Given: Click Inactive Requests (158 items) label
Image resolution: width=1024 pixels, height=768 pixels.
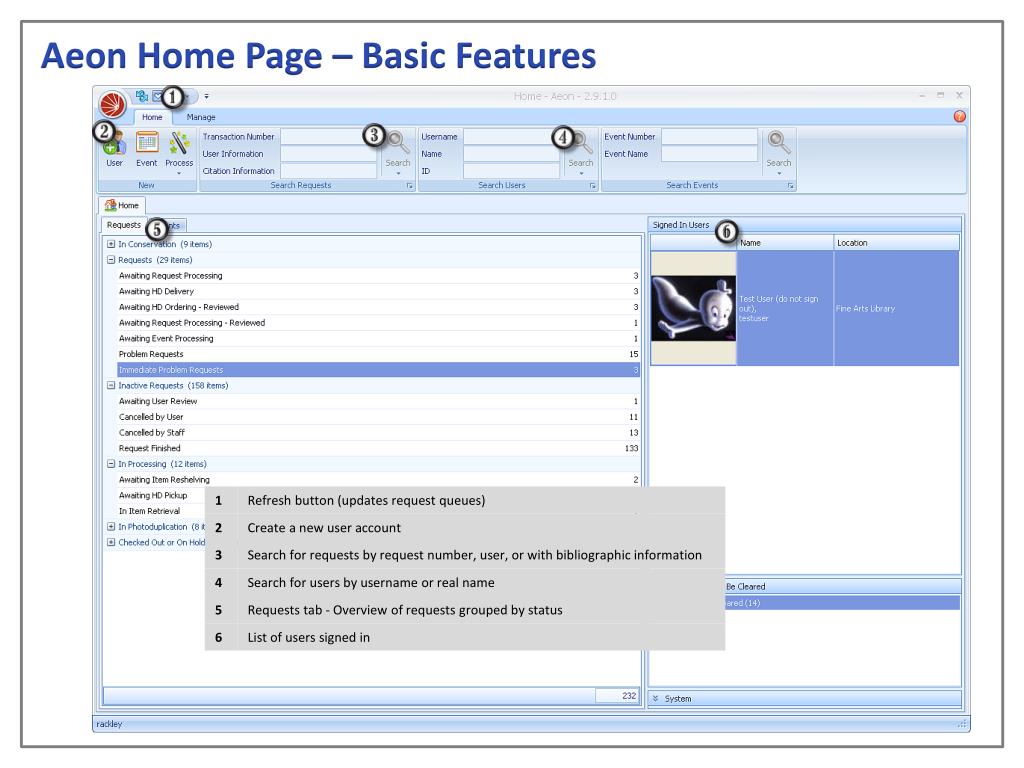Looking at the screenshot, I should pyautogui.click(x=173, y=385).
